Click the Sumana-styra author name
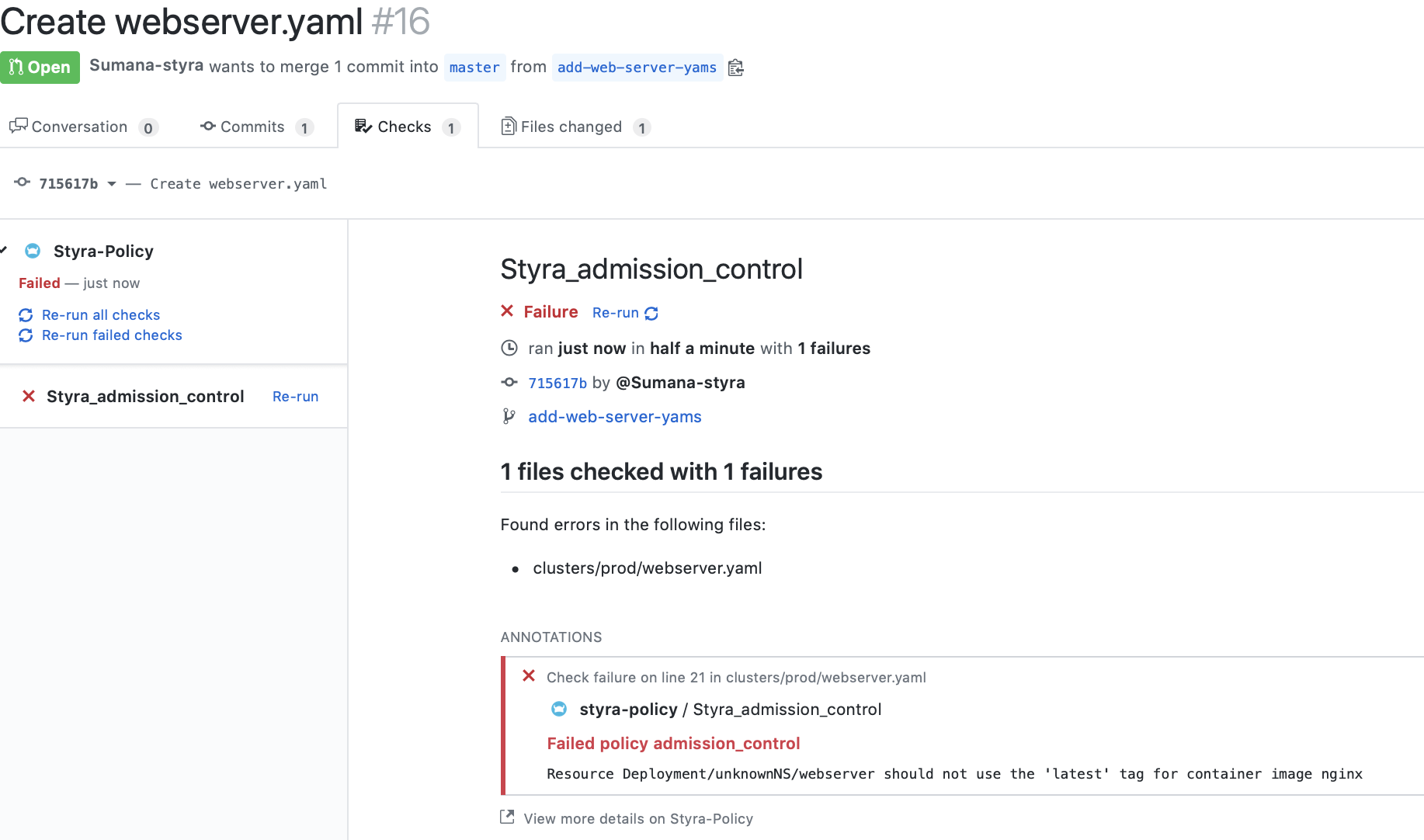 146,65
